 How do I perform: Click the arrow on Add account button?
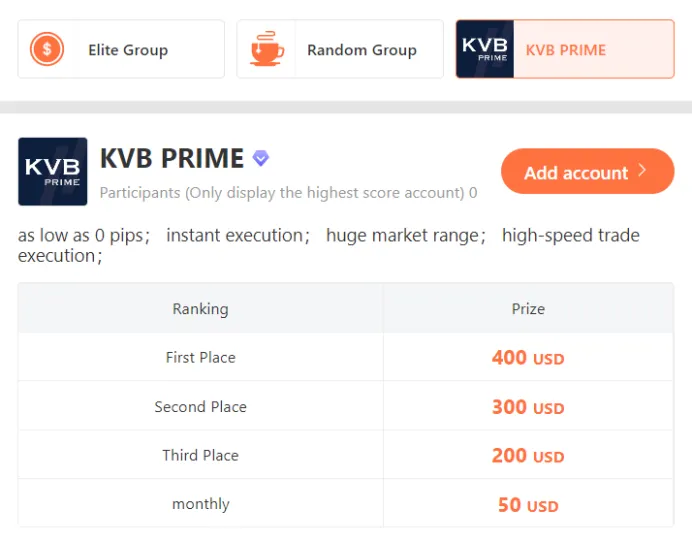pyautogui.click(x=643, y=170)
